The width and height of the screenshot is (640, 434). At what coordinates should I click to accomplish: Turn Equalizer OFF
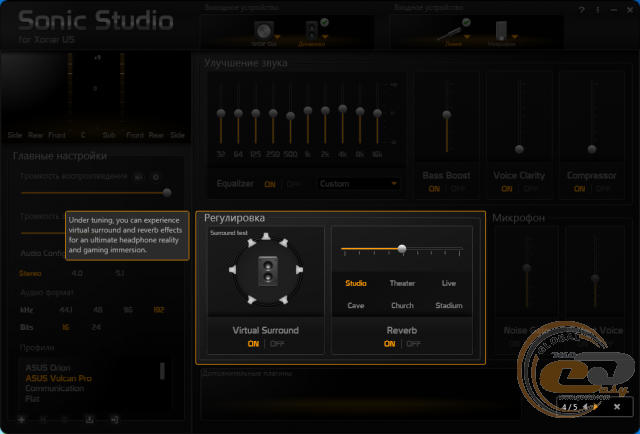(293, 185)
